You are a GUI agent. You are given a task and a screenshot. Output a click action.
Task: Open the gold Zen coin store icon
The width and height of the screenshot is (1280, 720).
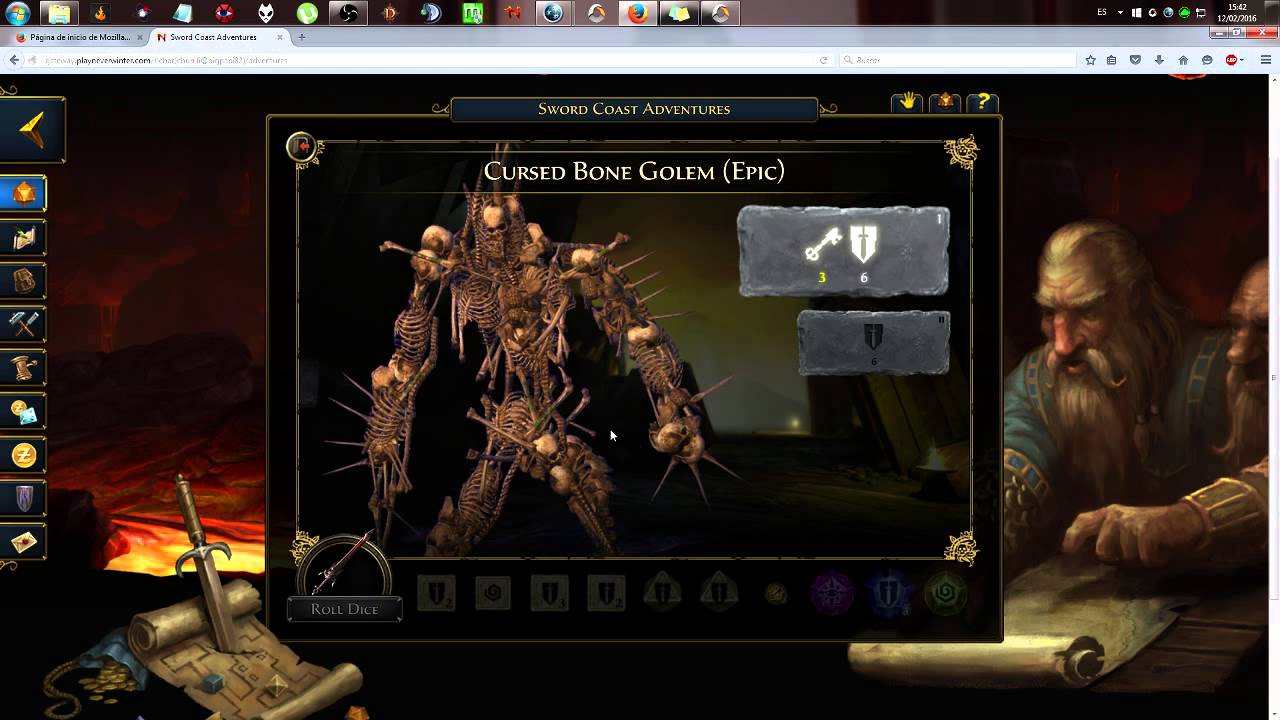pyautogui.click(x=24, y=455)
